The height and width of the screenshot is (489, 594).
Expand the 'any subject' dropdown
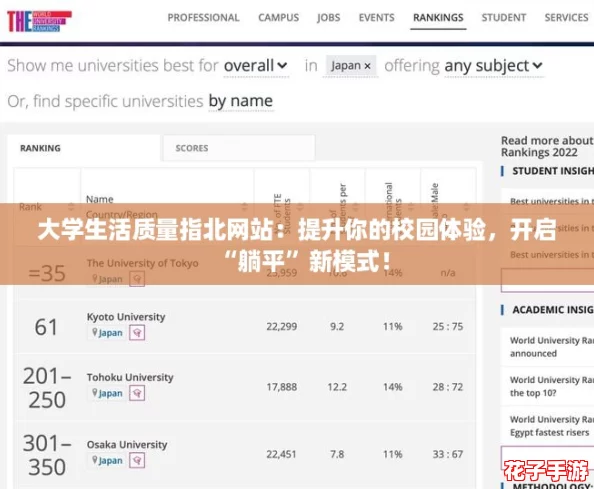[x=494, y=66]
